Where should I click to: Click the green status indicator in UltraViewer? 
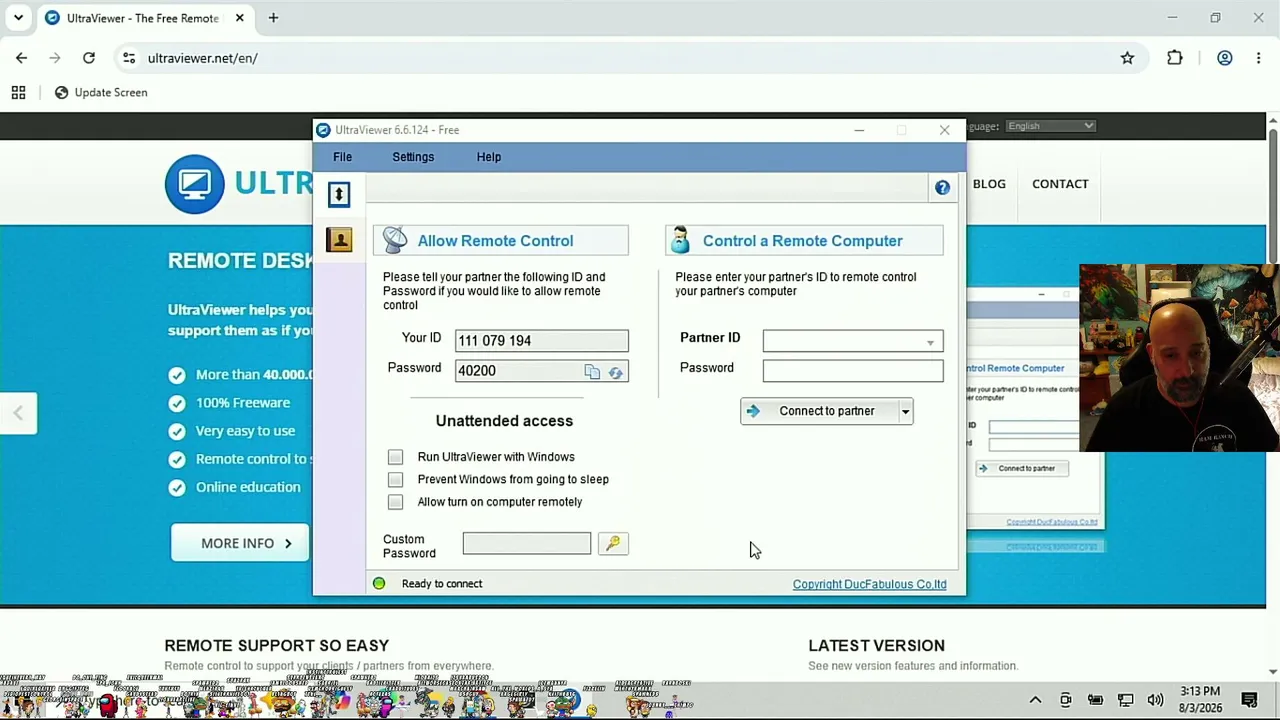tap(379, 583)
